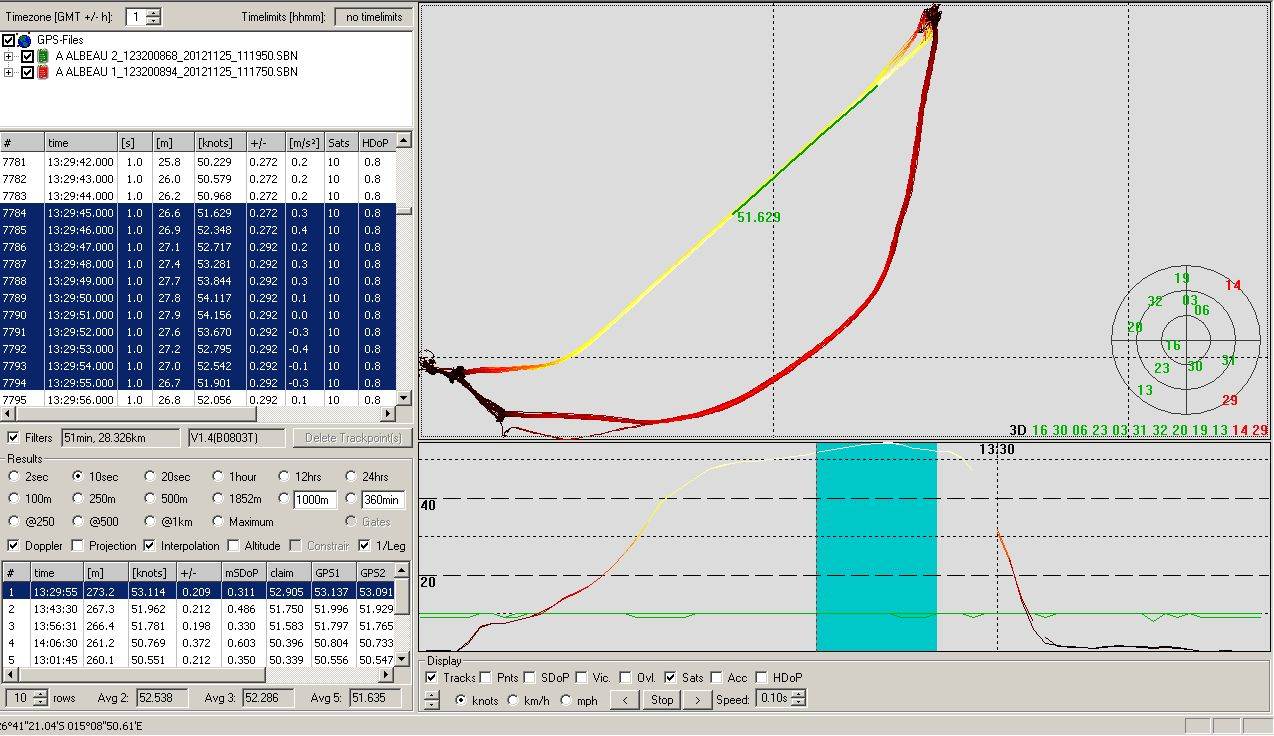Click red file icon for A ALBEAU 1

(x=43, y=72)
